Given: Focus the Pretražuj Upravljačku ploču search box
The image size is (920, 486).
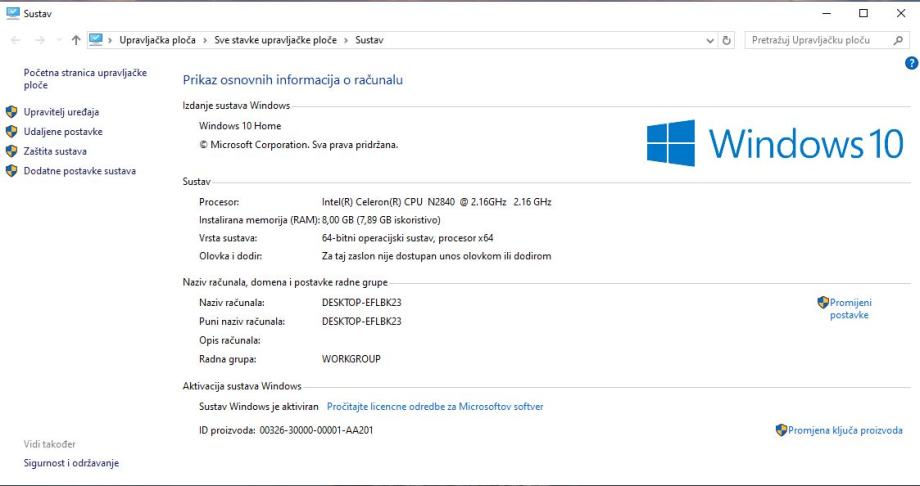Looking at the screenshot, I should (826, 40).
